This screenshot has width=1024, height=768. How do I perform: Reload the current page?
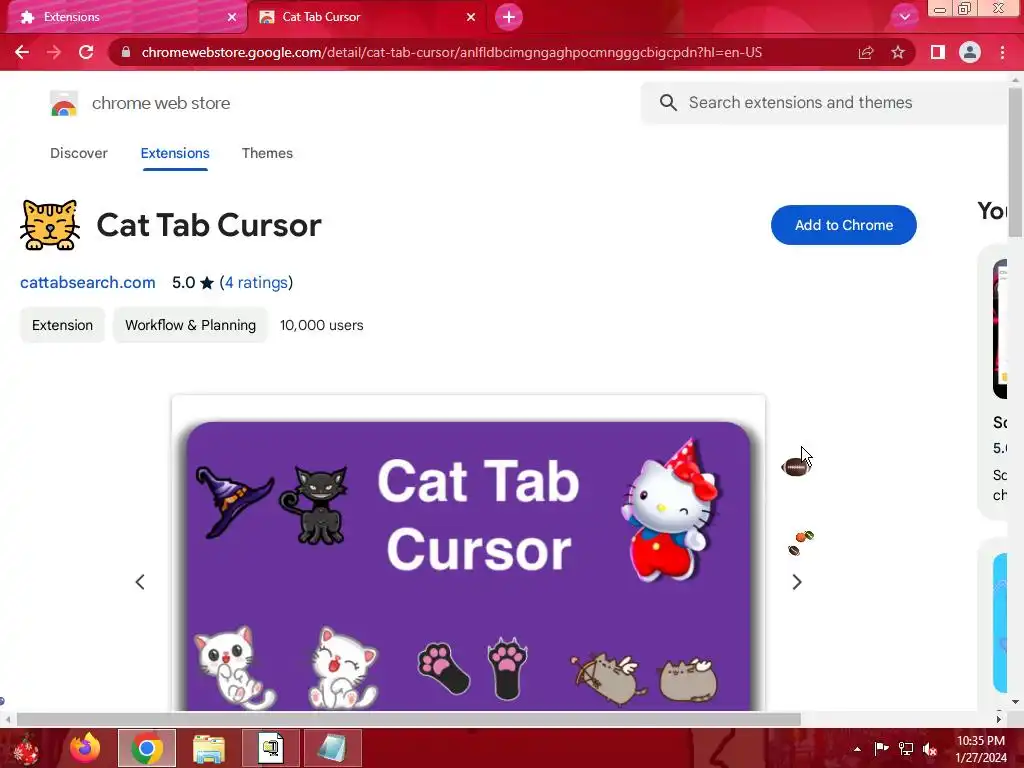[x=86, y=52]
